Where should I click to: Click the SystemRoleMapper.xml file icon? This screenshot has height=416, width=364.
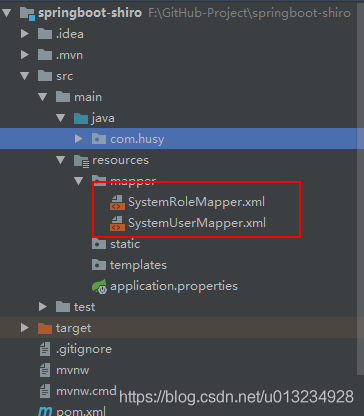coord(117,202)
